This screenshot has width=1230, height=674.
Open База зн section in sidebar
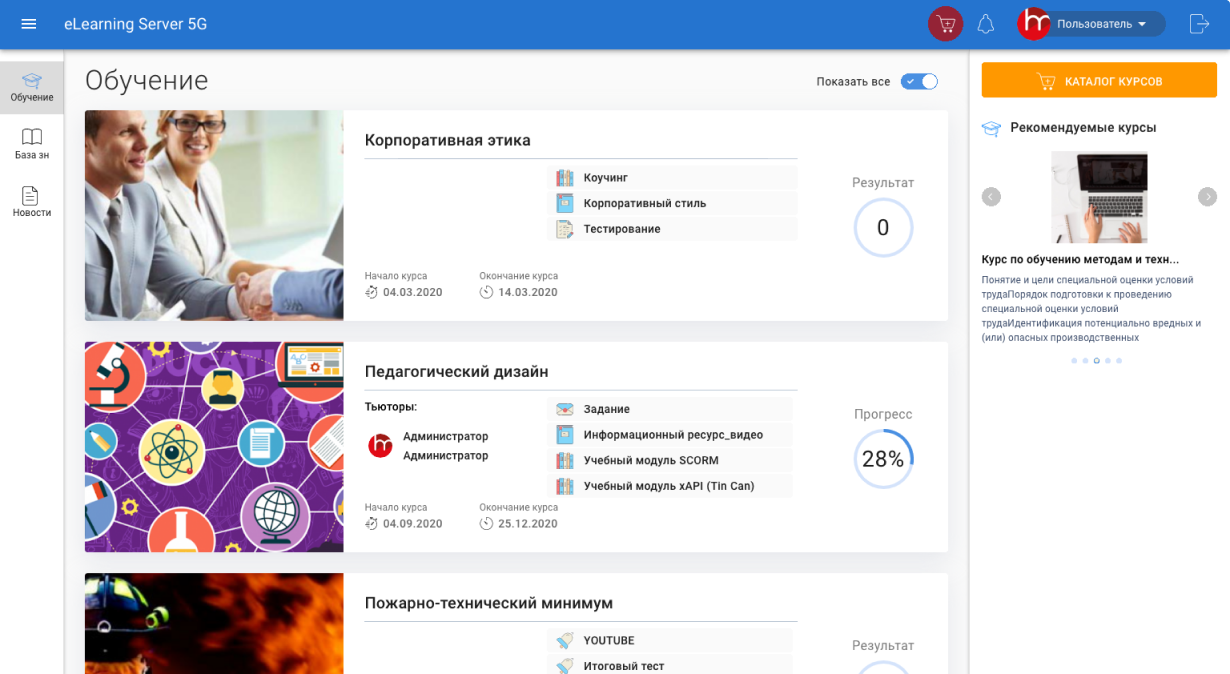[x=32, y=145]
